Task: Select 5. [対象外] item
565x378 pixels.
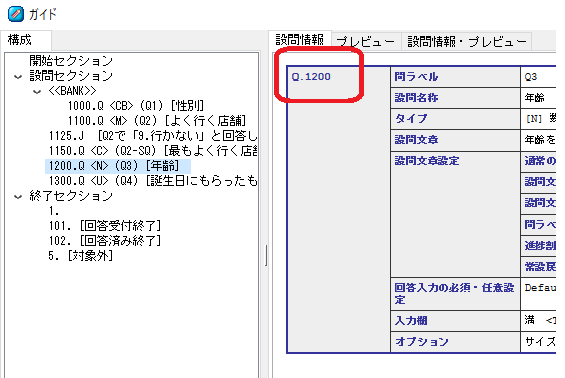Action: point(81,256)
